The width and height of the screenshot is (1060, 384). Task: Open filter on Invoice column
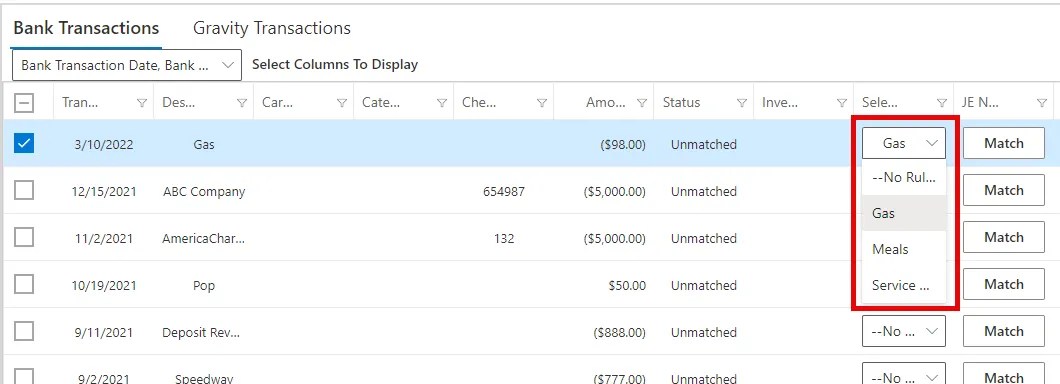[842, 103]
